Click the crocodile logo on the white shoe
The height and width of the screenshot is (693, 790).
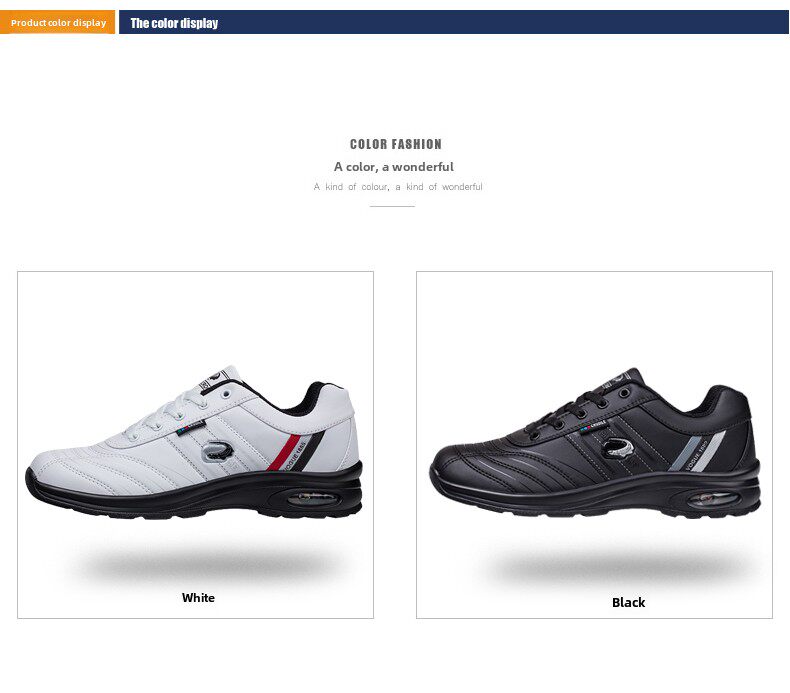[x=218, y=452]
